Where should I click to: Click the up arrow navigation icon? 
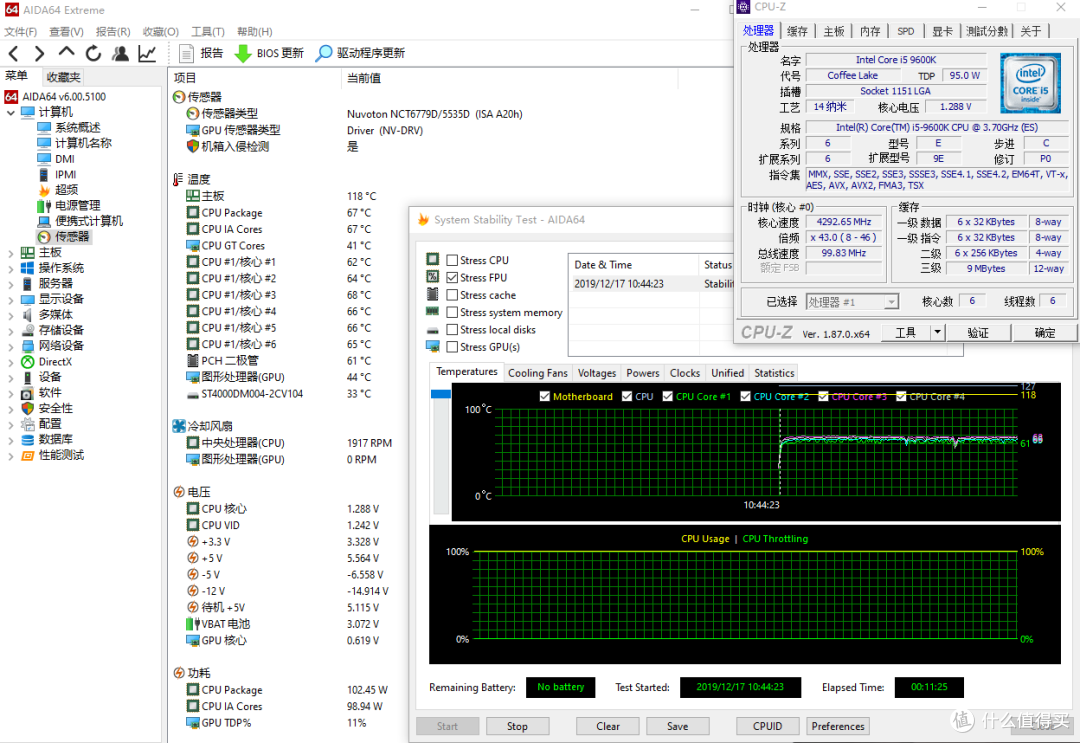click(x=66, y=52)
